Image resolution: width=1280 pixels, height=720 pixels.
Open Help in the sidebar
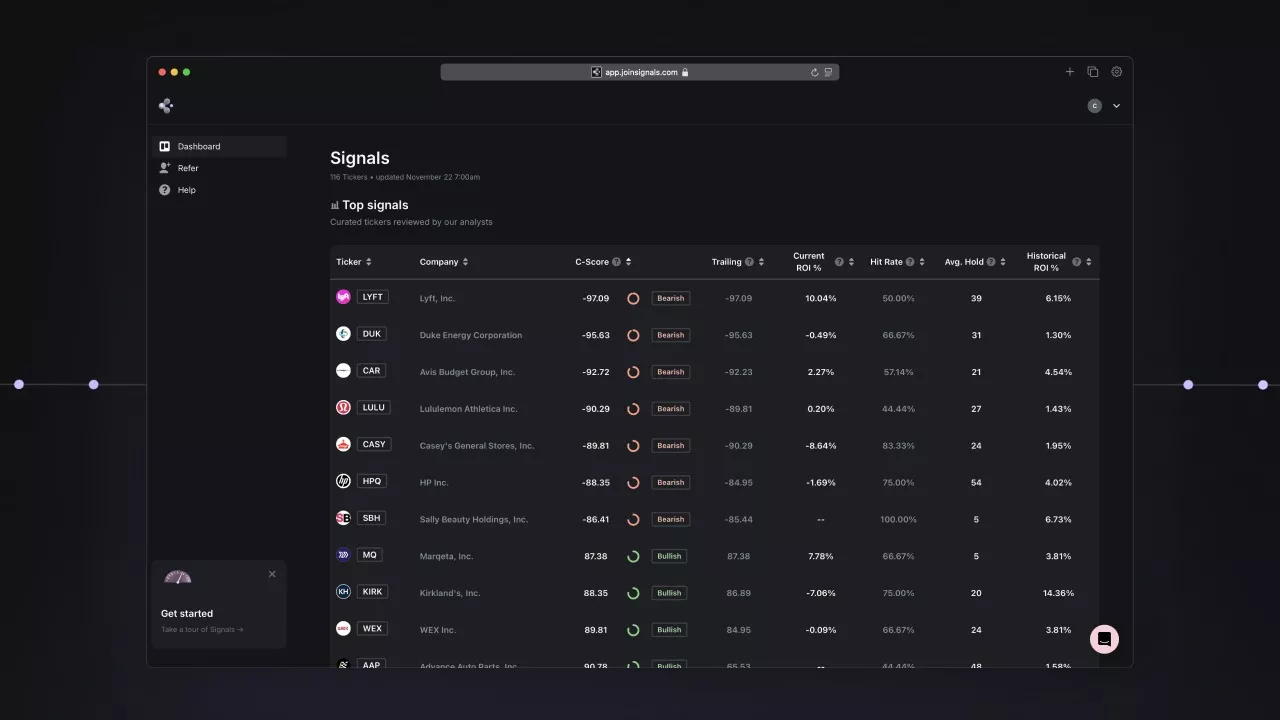[x=186, y=190]
